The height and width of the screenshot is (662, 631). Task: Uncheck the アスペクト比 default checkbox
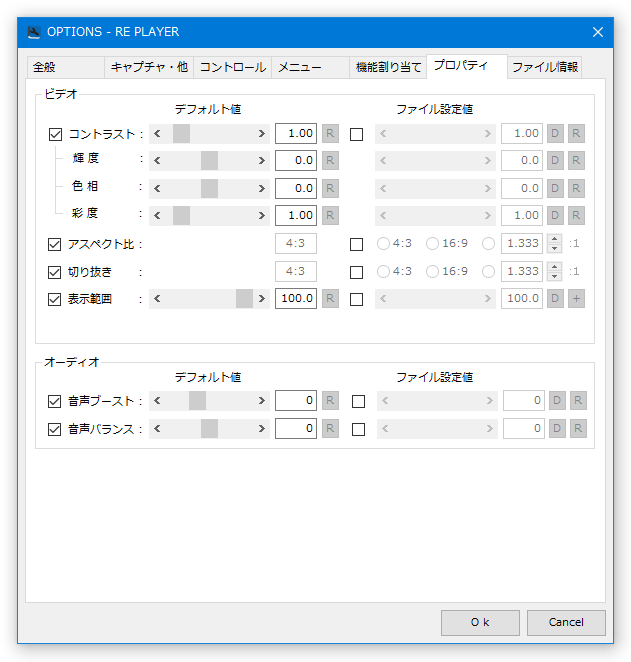tap(54, 244)
